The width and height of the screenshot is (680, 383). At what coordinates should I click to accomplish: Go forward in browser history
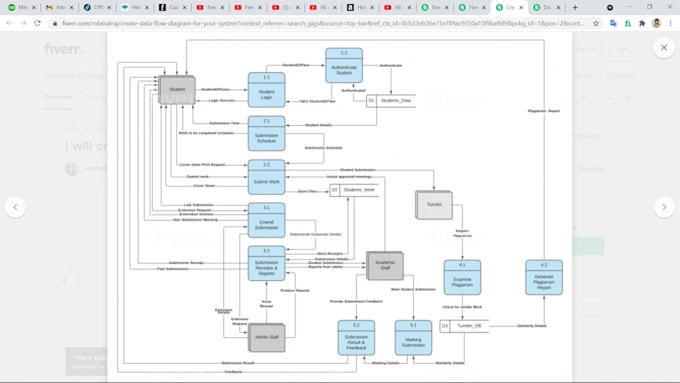23,23
